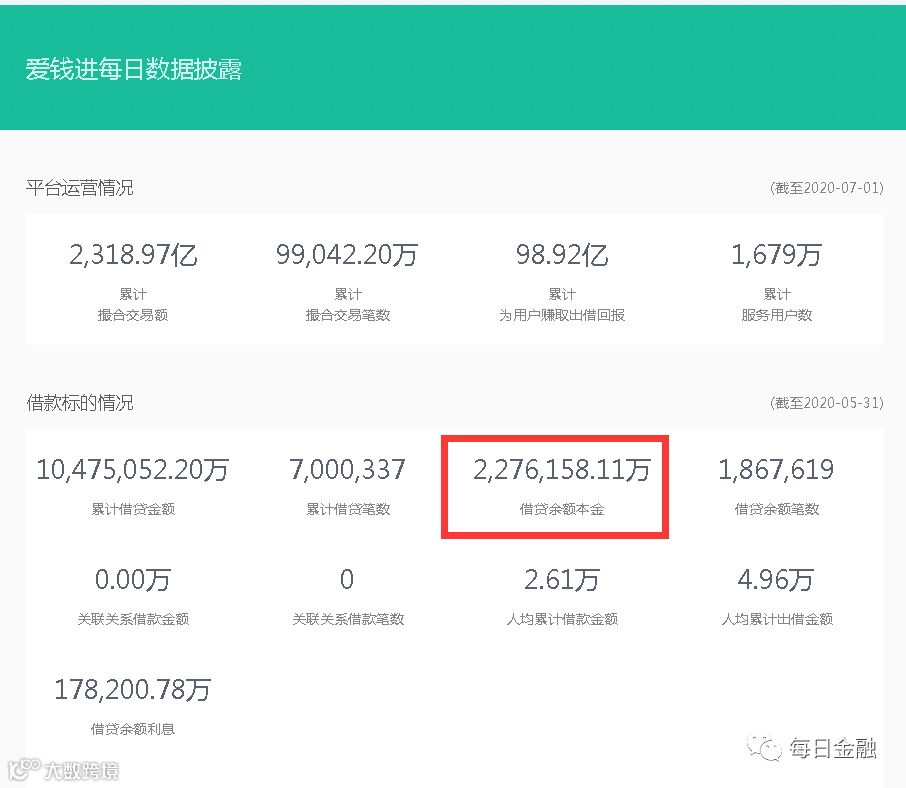
Task: Click the 爱钱进每日数据披露 page title
Action: click(x=133, y=69)
